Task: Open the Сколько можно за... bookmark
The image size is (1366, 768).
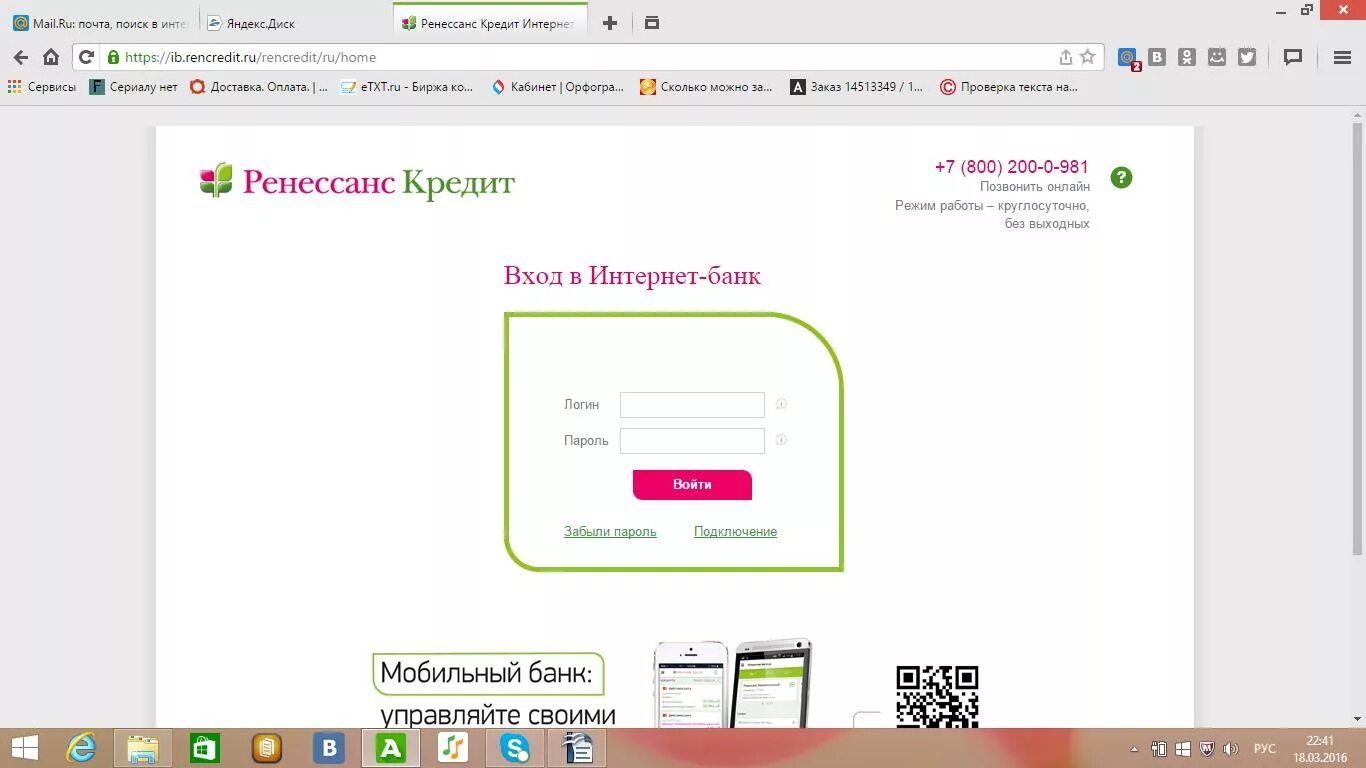Action: pyautogui.click(x=707, y=87)
